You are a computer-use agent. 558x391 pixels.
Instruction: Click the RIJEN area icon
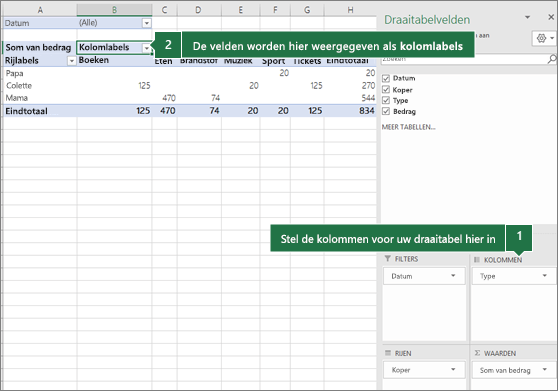(x=388, y=353)
